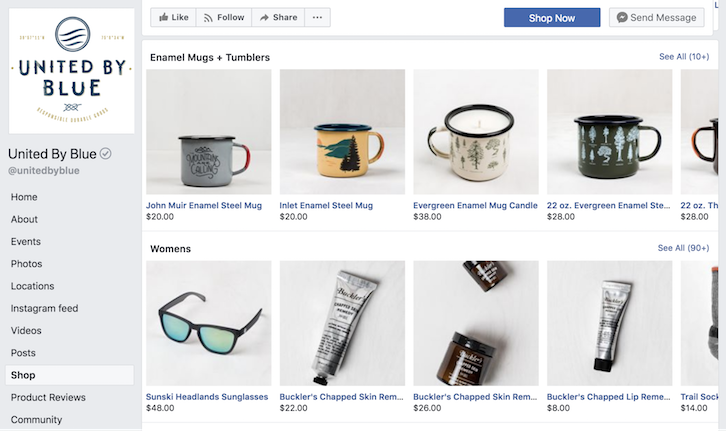Go to the Home page tab

[x=24, y=197]
